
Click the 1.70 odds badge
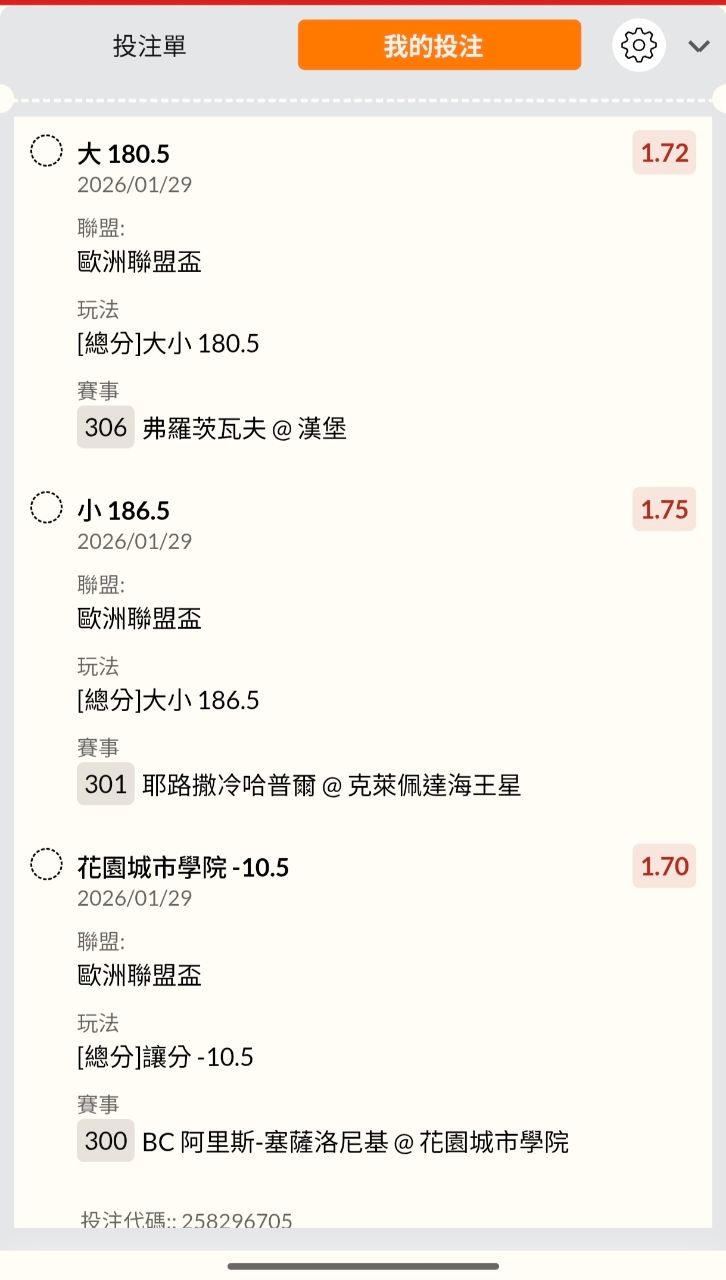coord(664,866)
